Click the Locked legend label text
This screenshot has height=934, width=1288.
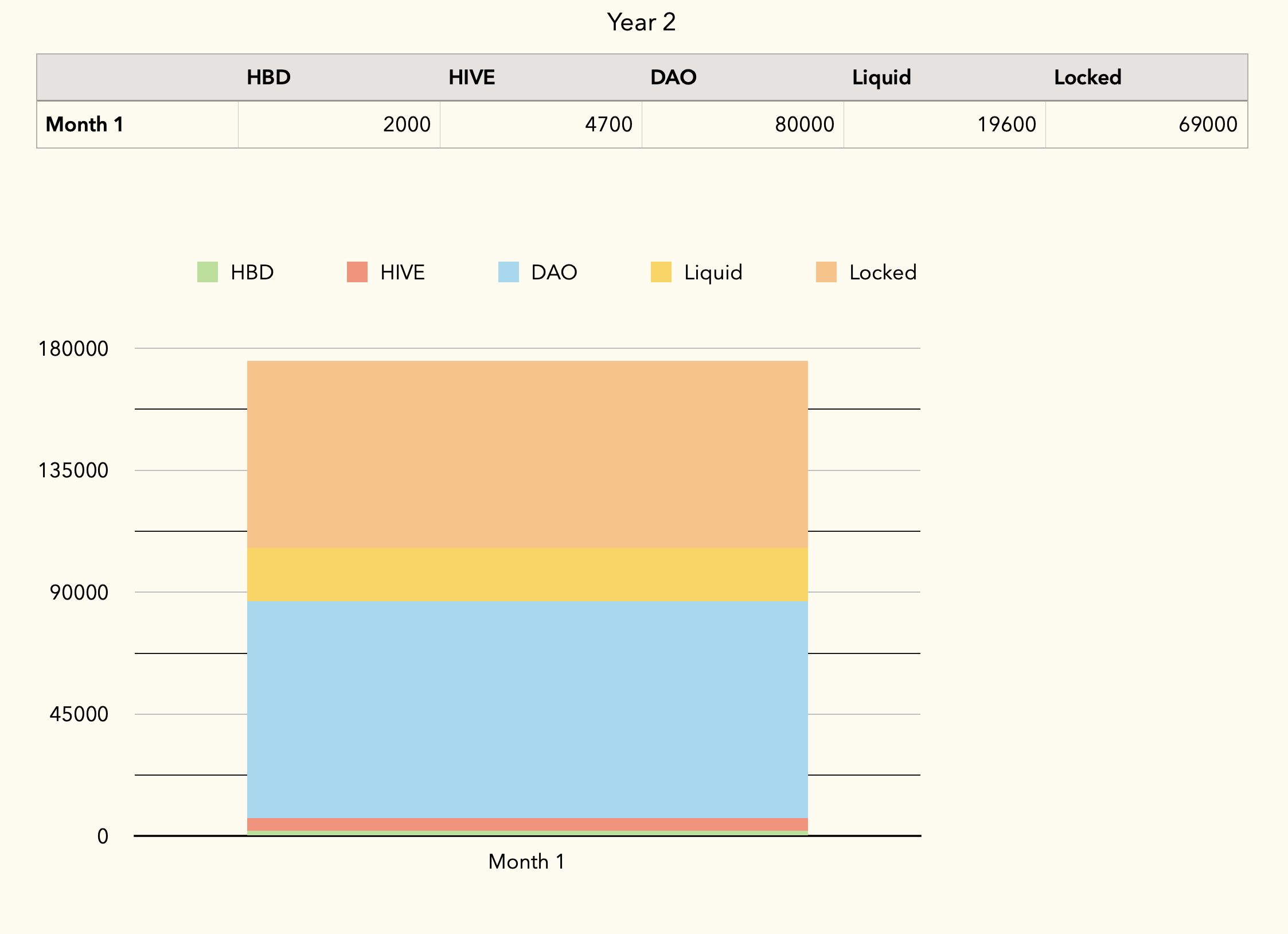(883, 273)
